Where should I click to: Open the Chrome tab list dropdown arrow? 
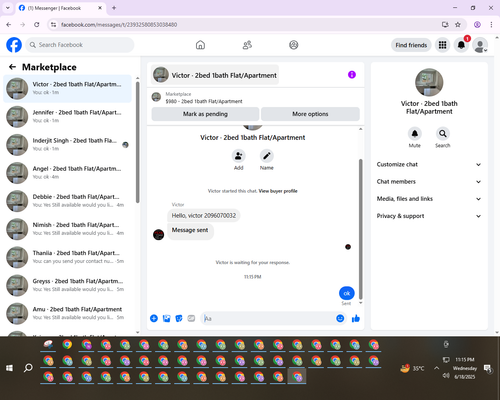tap(8, 8)
